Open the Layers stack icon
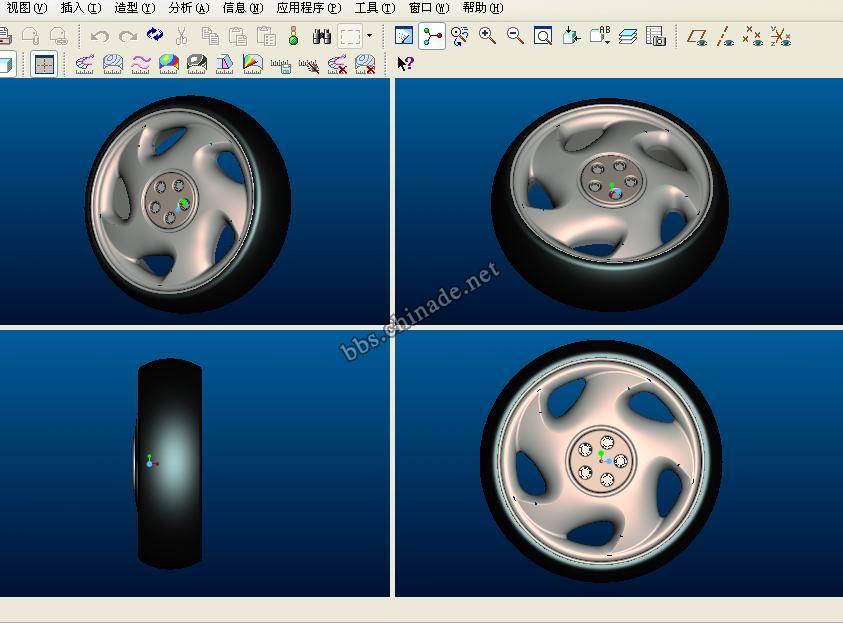 click(627, 37)
